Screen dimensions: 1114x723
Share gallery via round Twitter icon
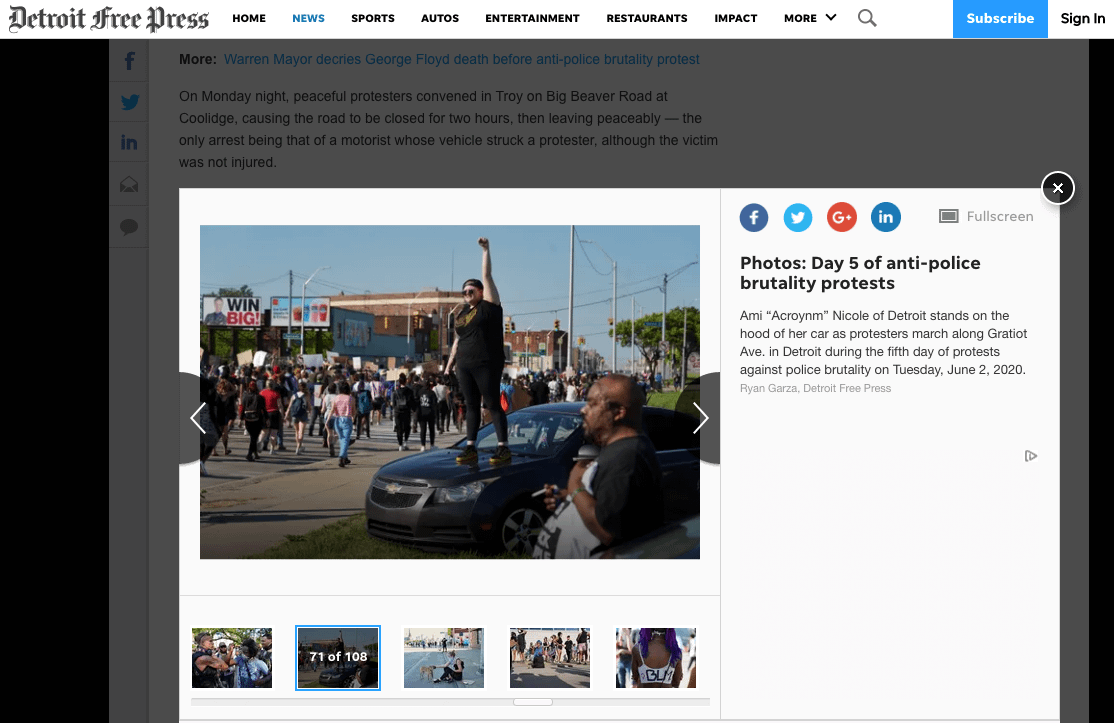(798, 217)
